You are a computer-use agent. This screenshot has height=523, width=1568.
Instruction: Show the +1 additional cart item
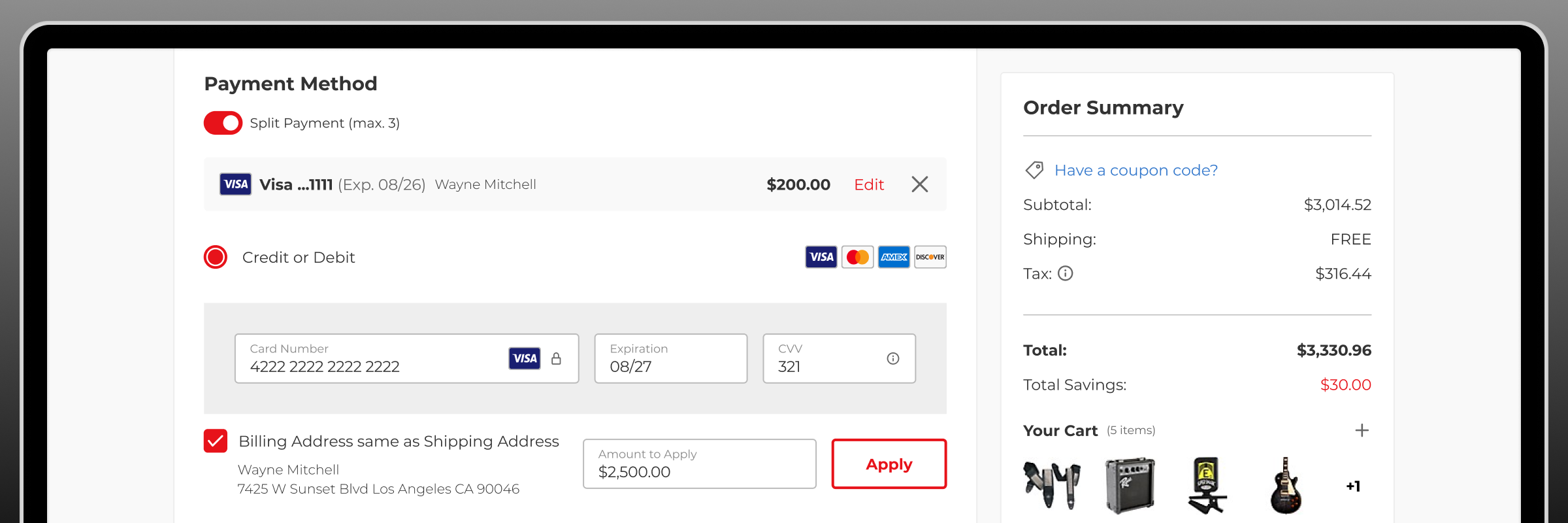pyautogui.click(x=1353, y=486)
